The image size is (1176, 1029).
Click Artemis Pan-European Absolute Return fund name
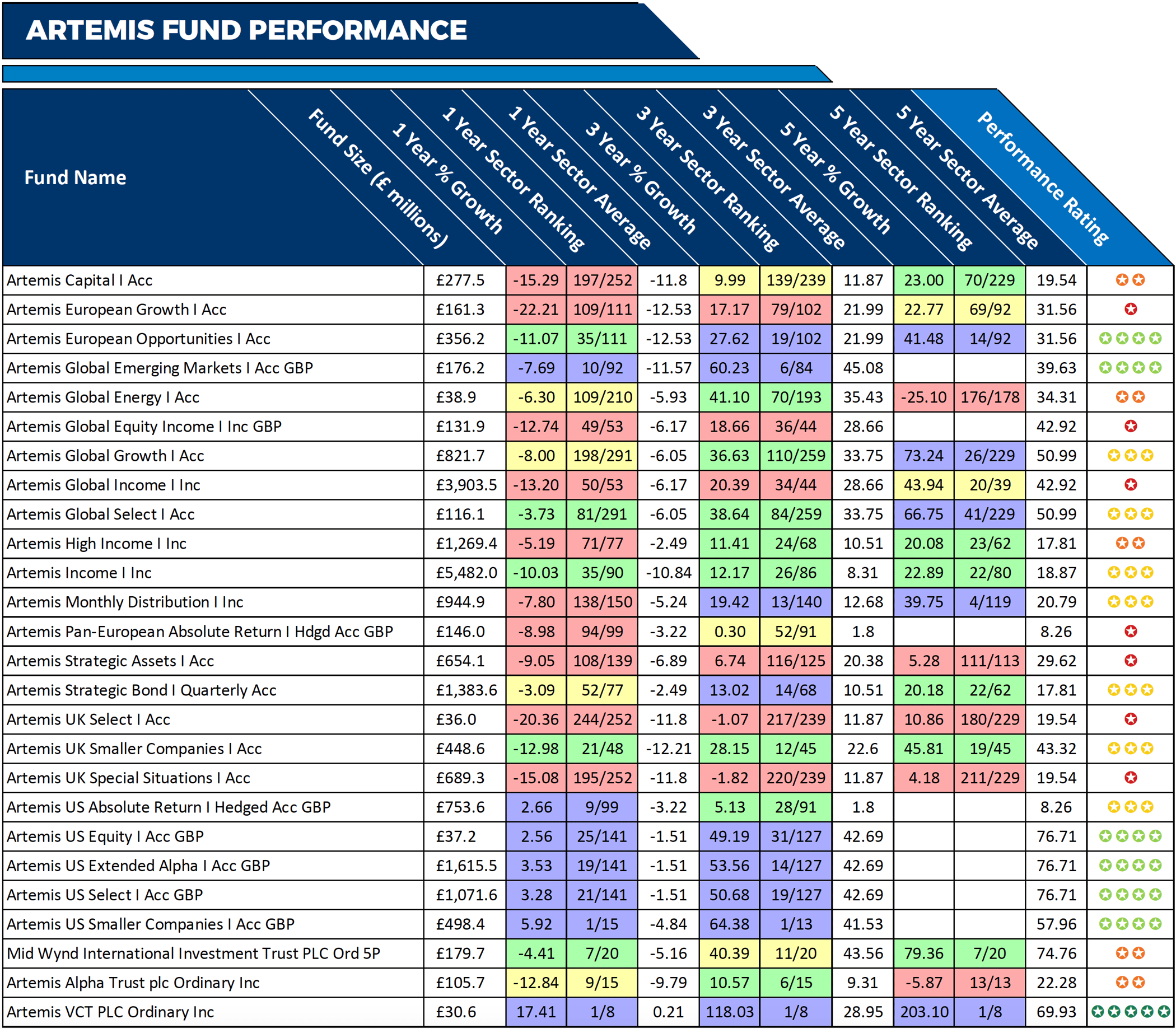[x=200, y=632]
